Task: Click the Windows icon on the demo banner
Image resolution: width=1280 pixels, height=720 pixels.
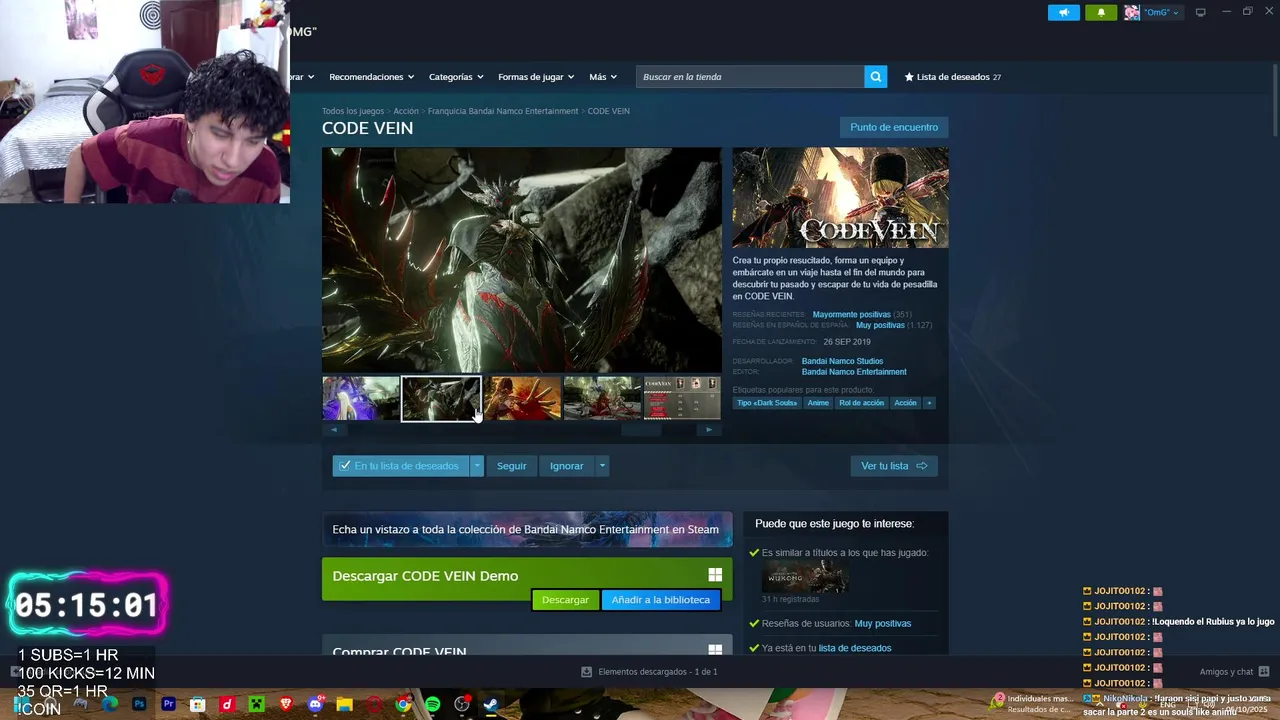Action: click(715, 575)
